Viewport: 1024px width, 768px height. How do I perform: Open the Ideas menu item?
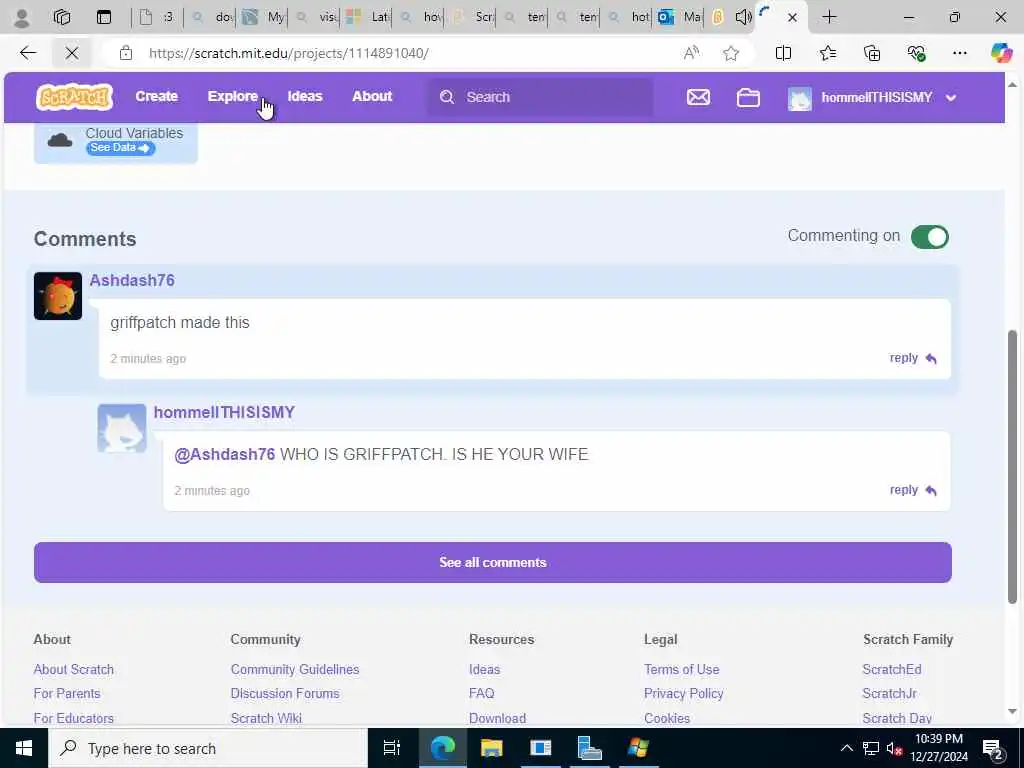(305, 96)
